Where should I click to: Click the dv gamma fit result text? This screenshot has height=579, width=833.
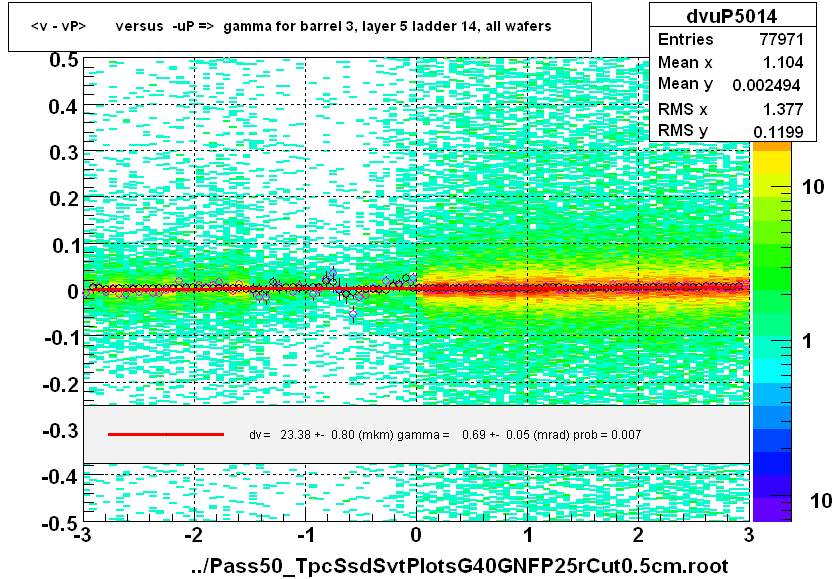tap(445, 435)
